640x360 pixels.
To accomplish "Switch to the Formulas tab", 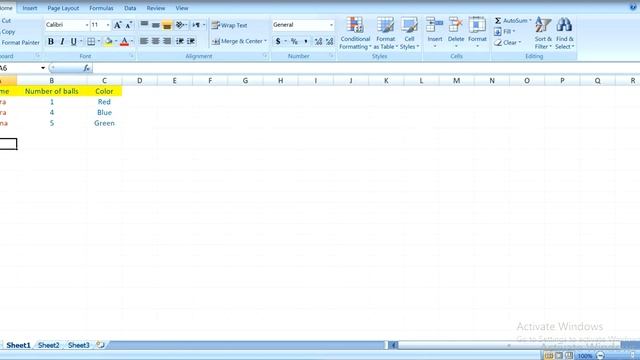I will 101,8.
